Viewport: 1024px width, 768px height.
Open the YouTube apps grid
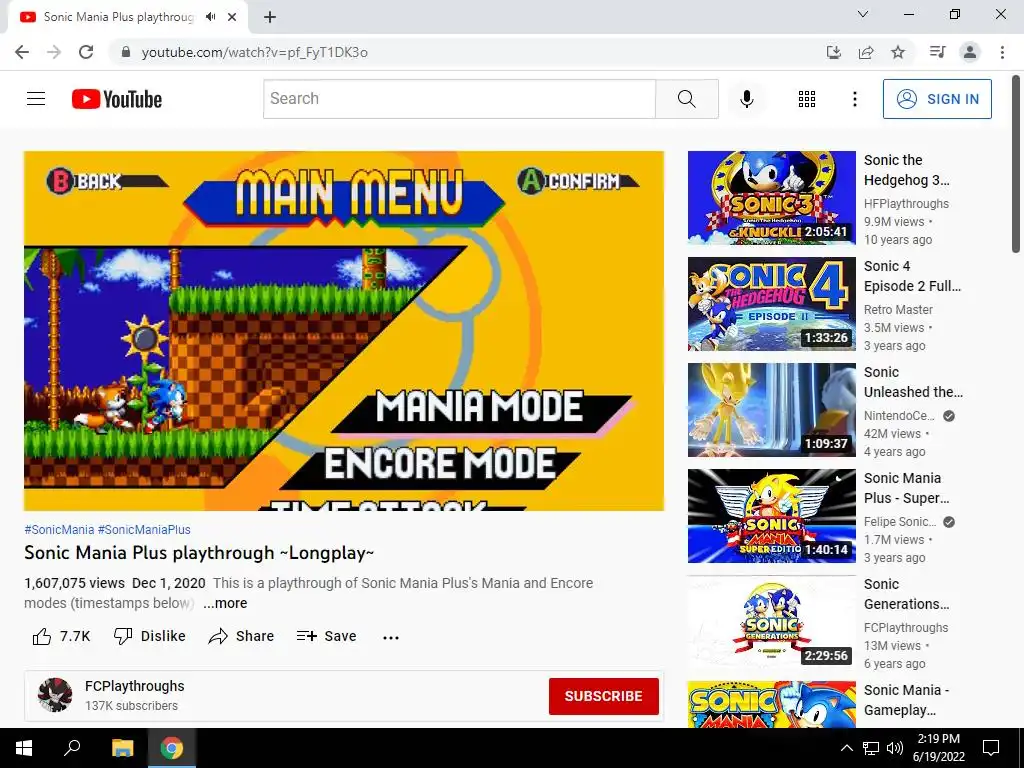pos(807,99)
